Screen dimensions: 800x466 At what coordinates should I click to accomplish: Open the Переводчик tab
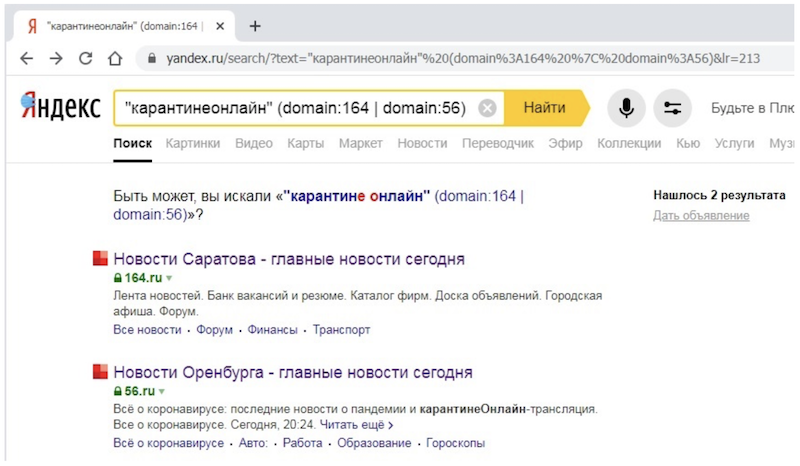pyautogui.click(x=498, y=143)
